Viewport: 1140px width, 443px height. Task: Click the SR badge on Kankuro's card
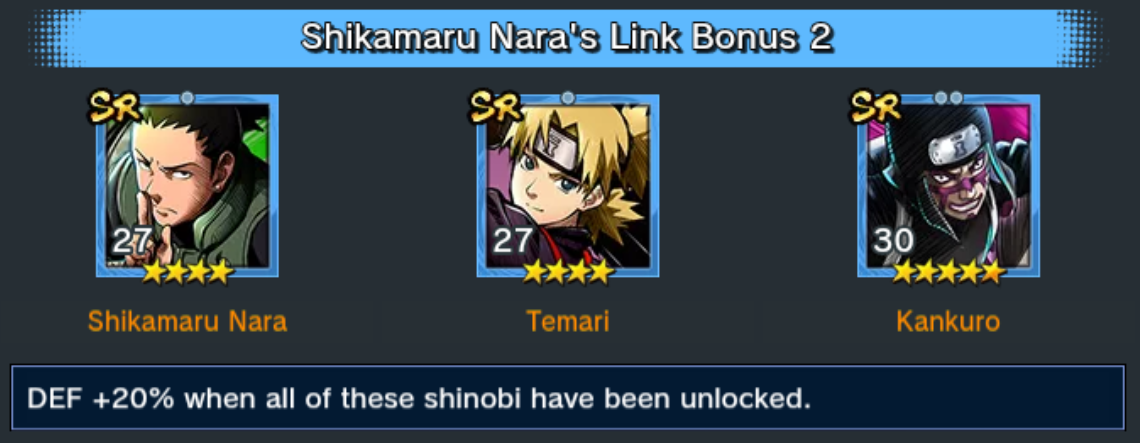(x=876, y=108)
